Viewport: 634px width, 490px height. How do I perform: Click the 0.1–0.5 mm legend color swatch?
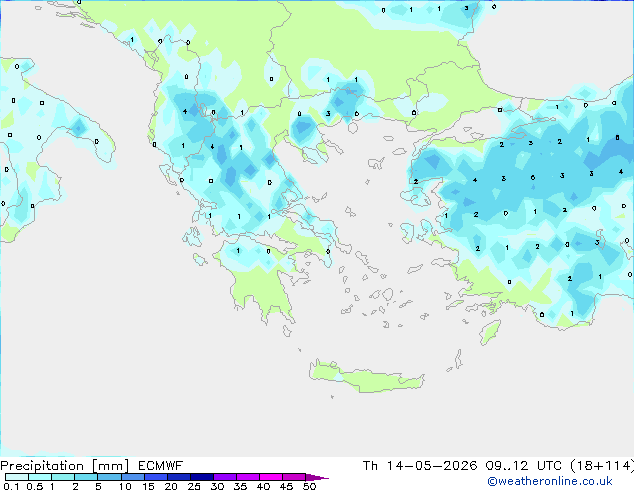[17, 477]
